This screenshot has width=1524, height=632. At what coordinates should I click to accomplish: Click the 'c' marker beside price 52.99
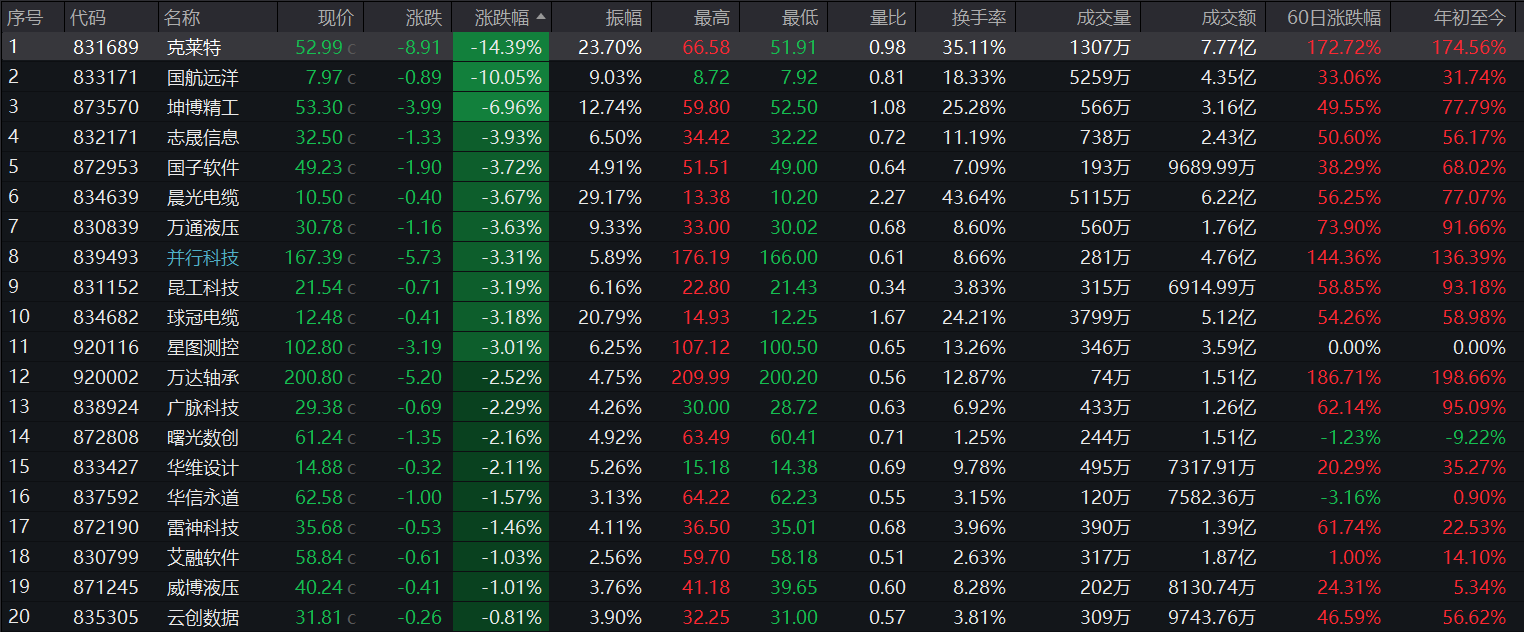[x=351, y=48]
